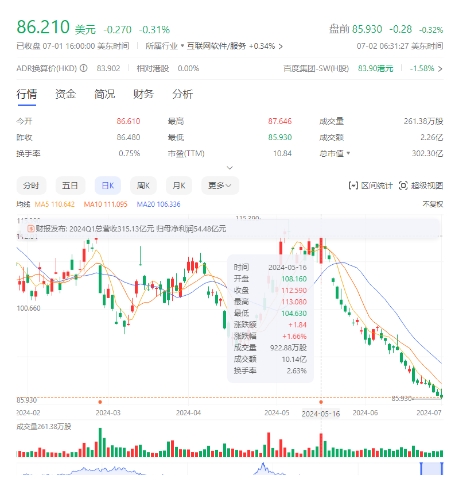Click the arrow next to -1.58%
Screen dimensions: 456x480
pyautogui.click(x=440, y=69)
